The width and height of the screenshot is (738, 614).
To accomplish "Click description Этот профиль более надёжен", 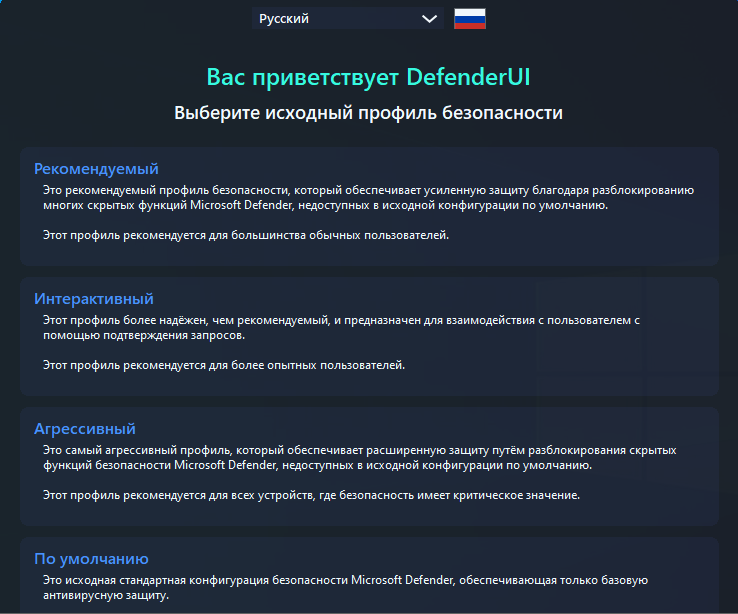I will tap(341, 327).
